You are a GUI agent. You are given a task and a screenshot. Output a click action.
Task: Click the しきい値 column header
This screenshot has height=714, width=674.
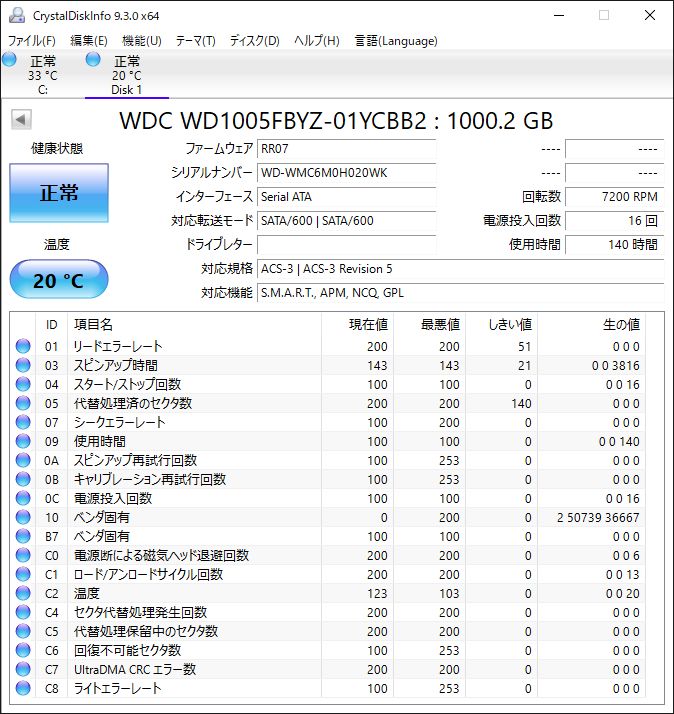[501, 325]
